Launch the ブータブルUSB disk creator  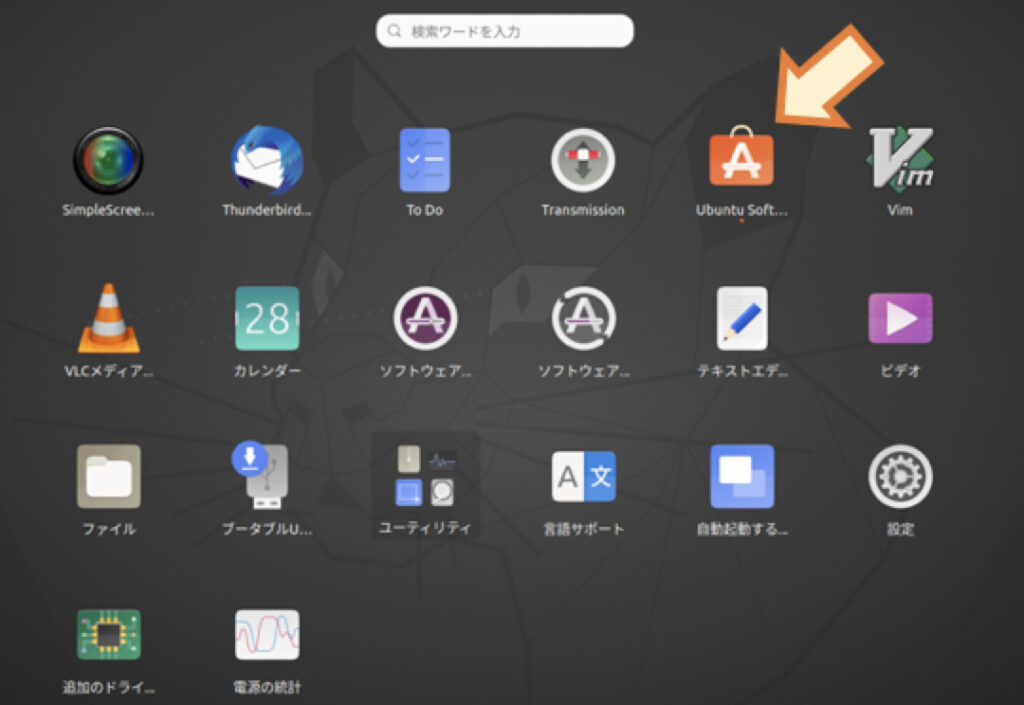pyautogui.click(x=261, y=475)
